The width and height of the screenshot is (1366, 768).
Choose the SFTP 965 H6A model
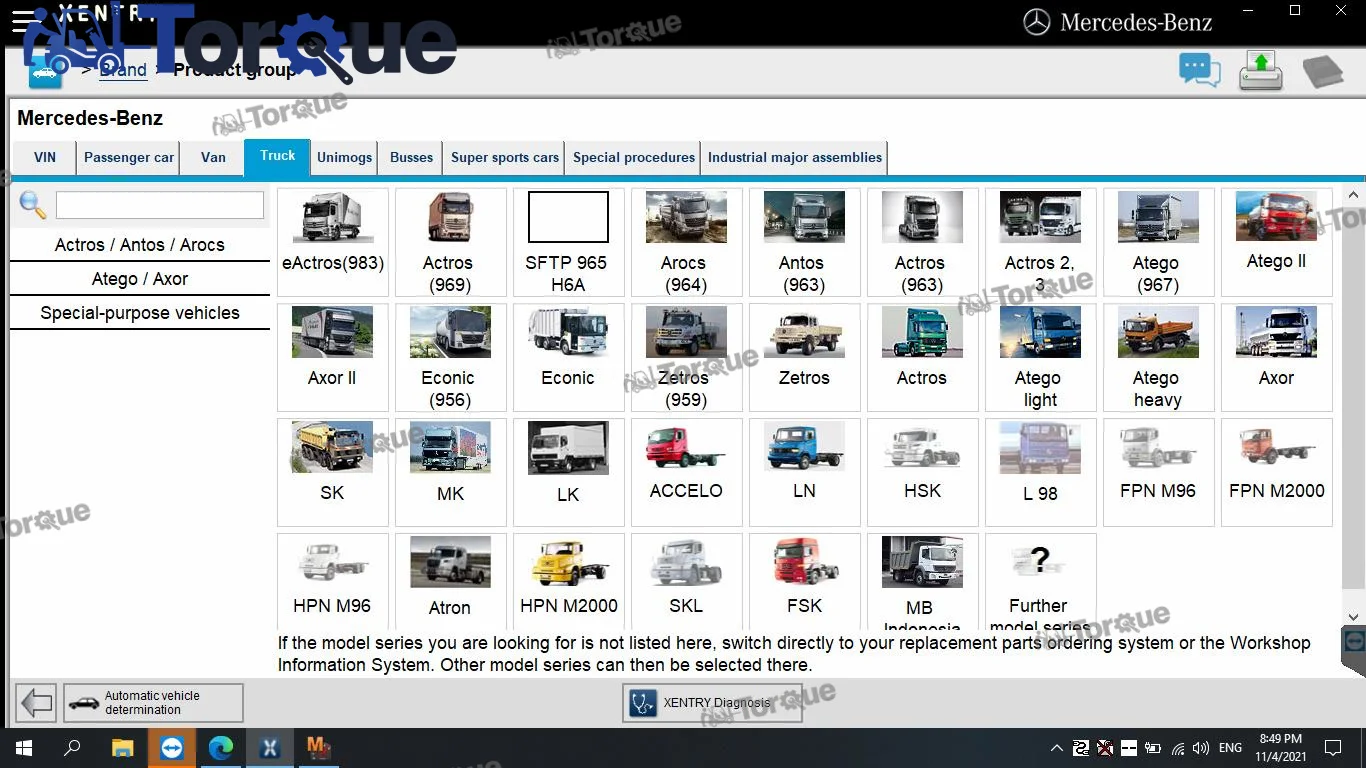coord(569,242)
